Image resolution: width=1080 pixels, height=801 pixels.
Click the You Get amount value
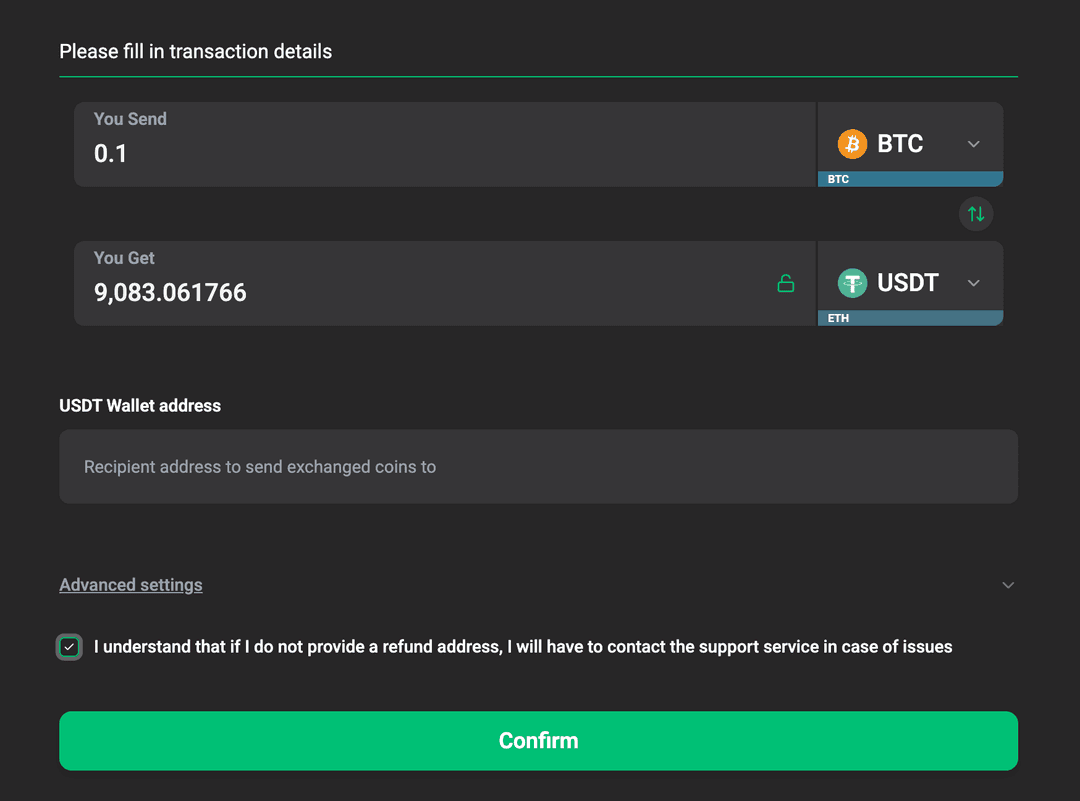pyautogui.click(x=170, y=293)
